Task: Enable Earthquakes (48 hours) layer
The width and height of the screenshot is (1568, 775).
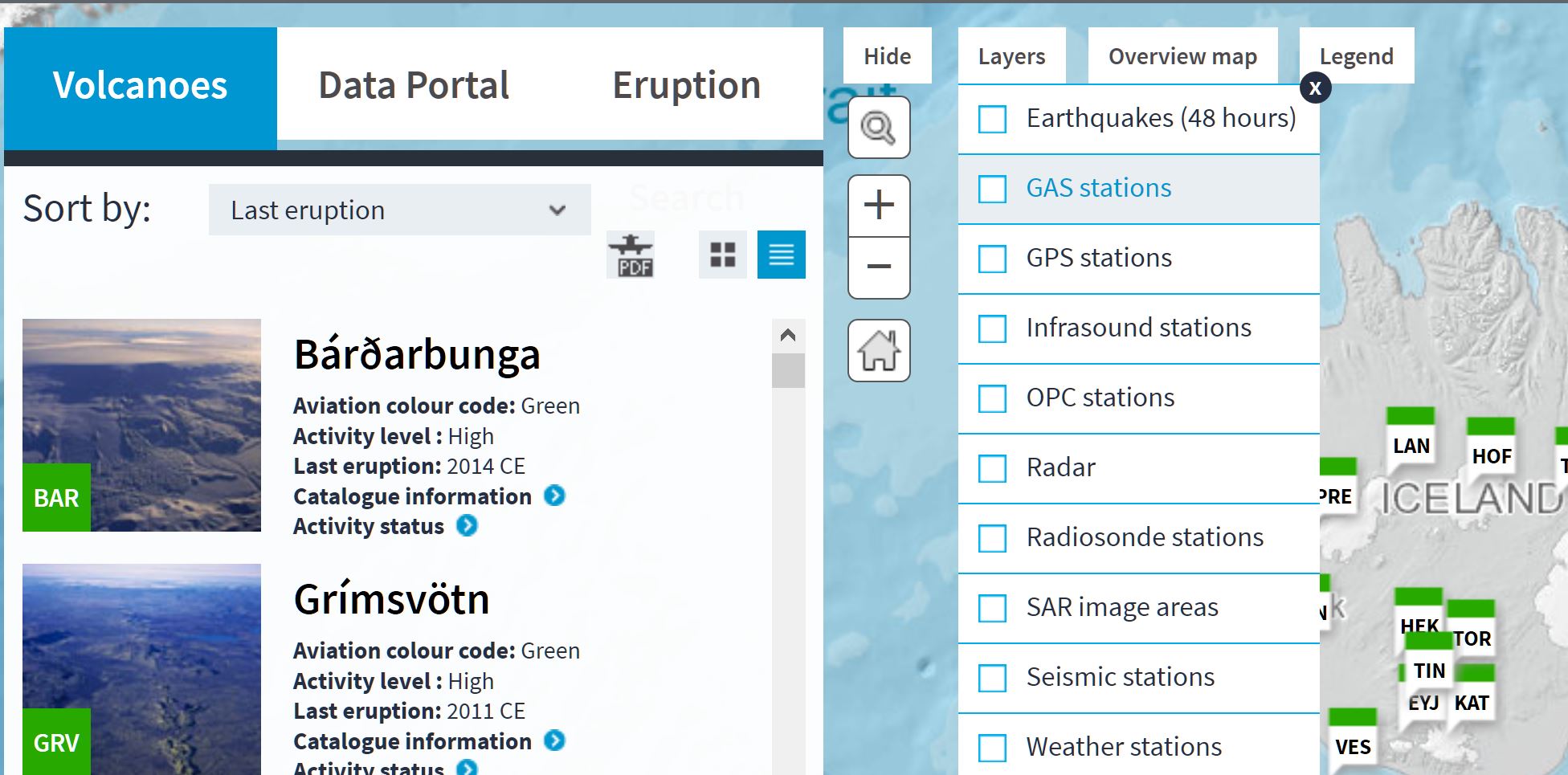Action: [992, 120]
